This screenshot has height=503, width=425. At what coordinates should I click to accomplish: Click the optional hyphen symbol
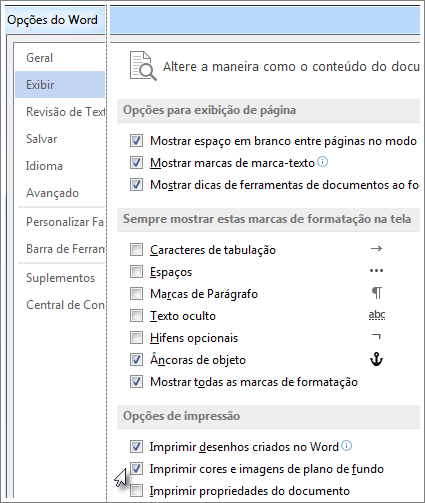click(x=376, y=336)
